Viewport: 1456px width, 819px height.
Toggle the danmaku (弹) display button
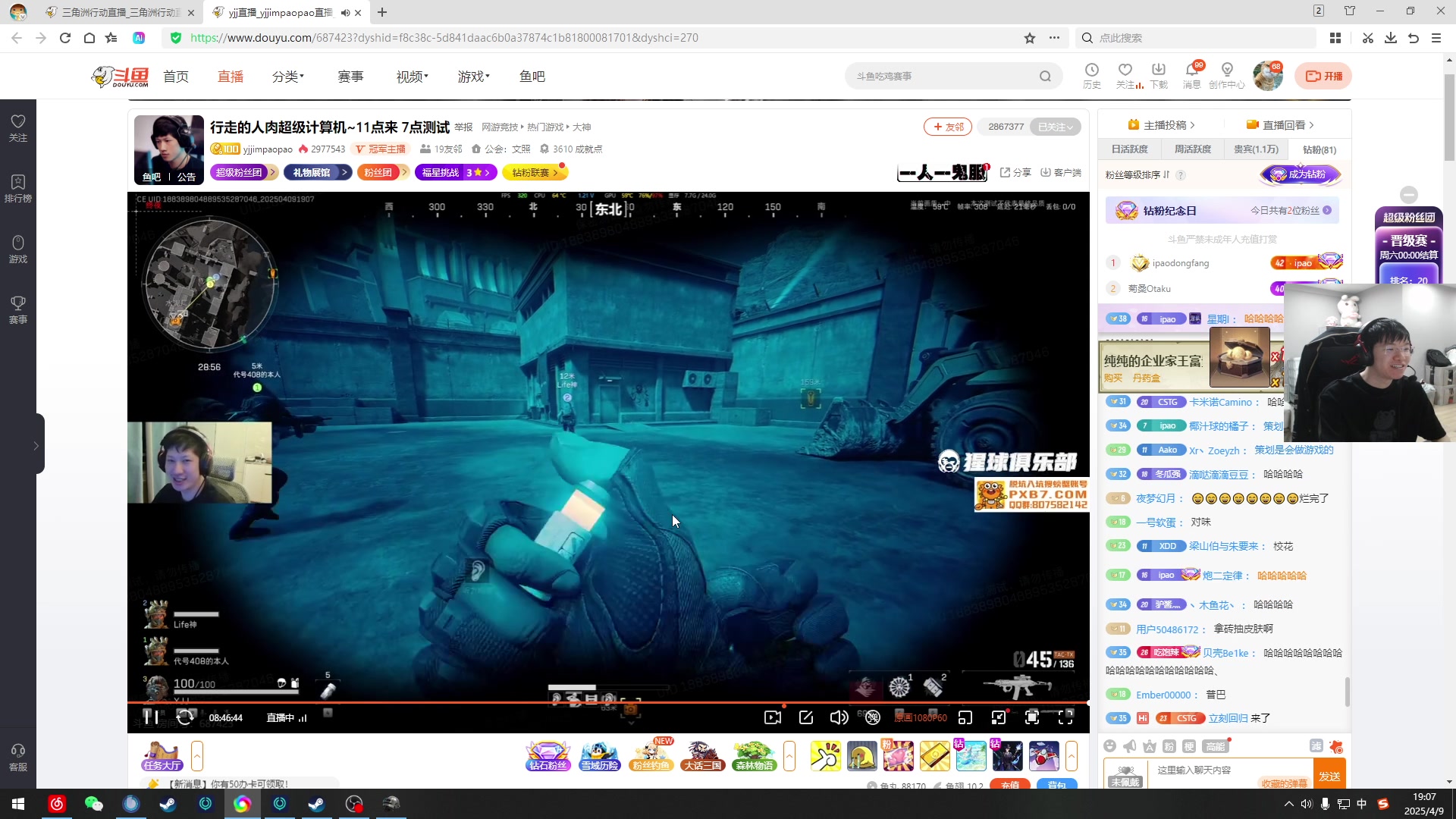pos(873,717)
